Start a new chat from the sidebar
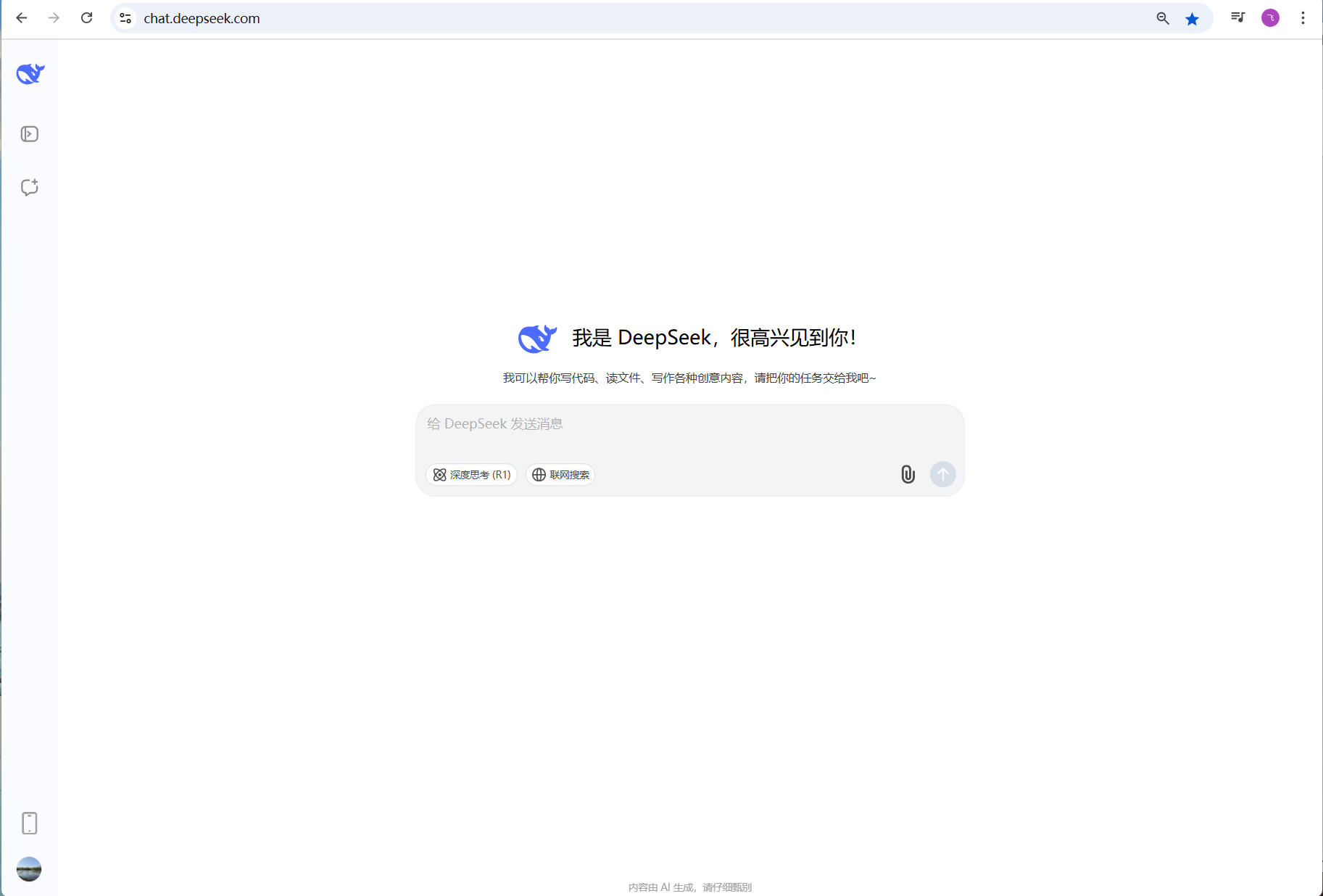This screenshot has width=1323, height=896. tap(30, 188)
